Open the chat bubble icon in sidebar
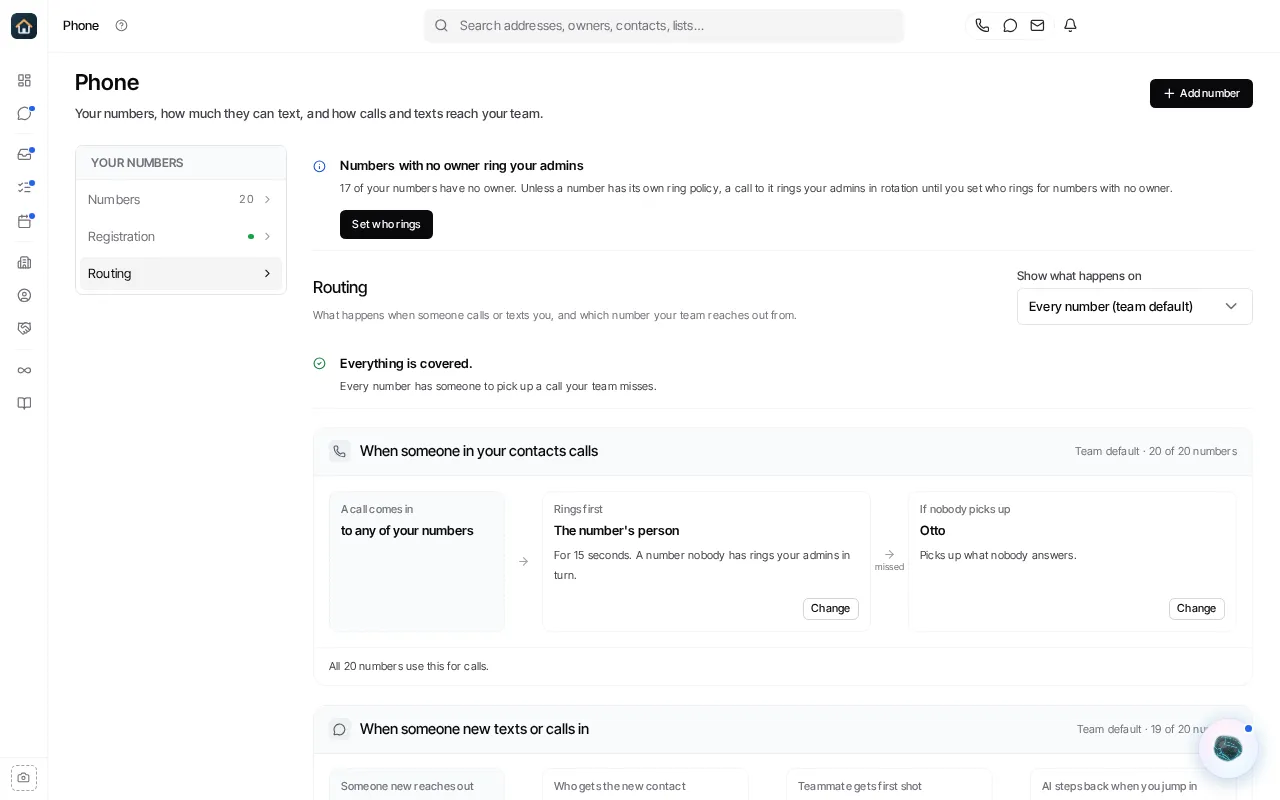Screen dimensions: 1280x800 click(24, 113)
